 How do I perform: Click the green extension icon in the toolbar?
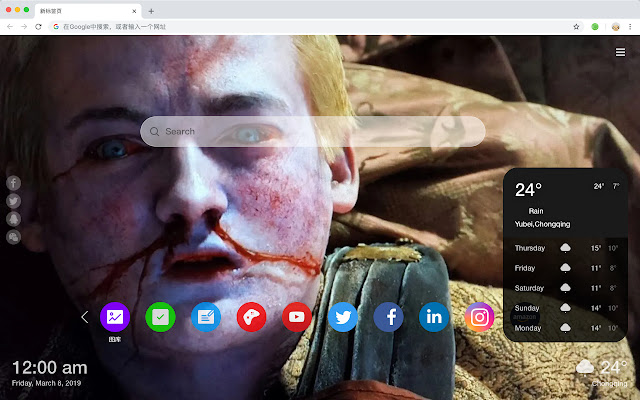click(x=595, y=27)
